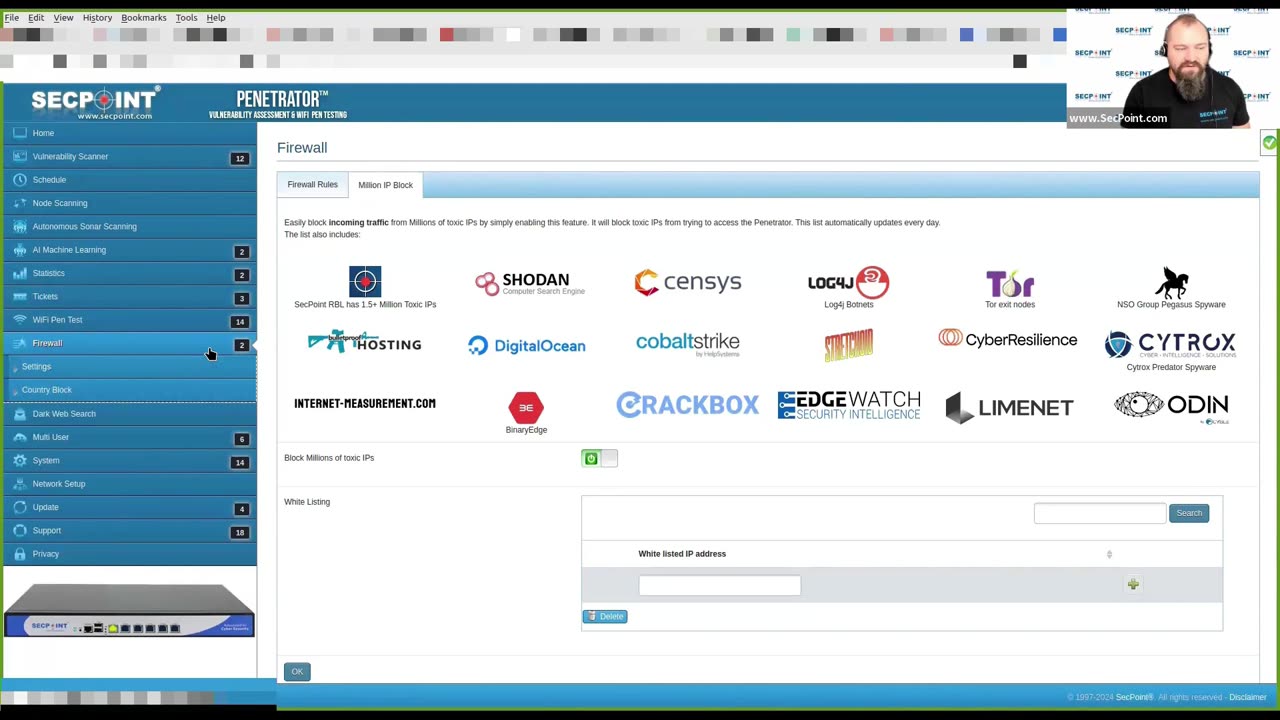Click the Autonomous Sonar Scanning icon

(20, 226)
